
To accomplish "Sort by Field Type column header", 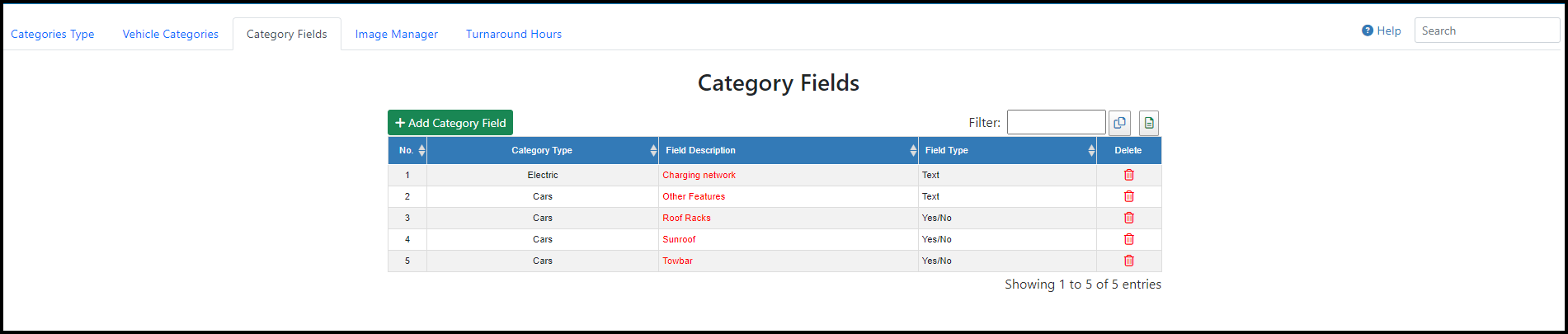I will (1007, 150).
